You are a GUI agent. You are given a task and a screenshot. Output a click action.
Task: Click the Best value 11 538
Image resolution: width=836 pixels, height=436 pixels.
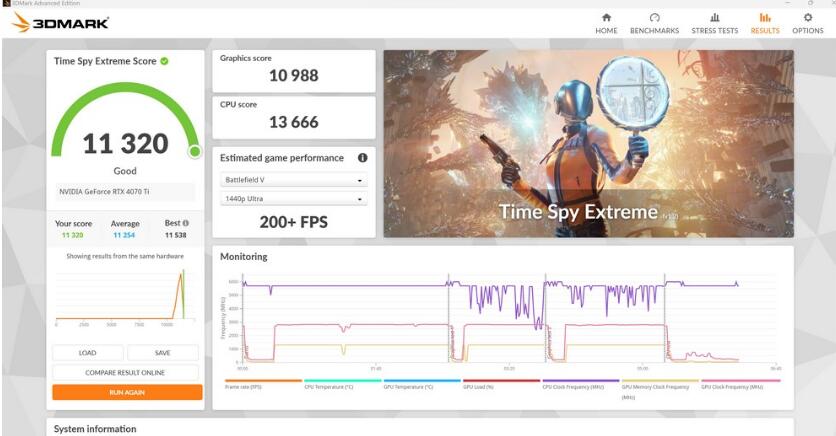tap(175, 235)
